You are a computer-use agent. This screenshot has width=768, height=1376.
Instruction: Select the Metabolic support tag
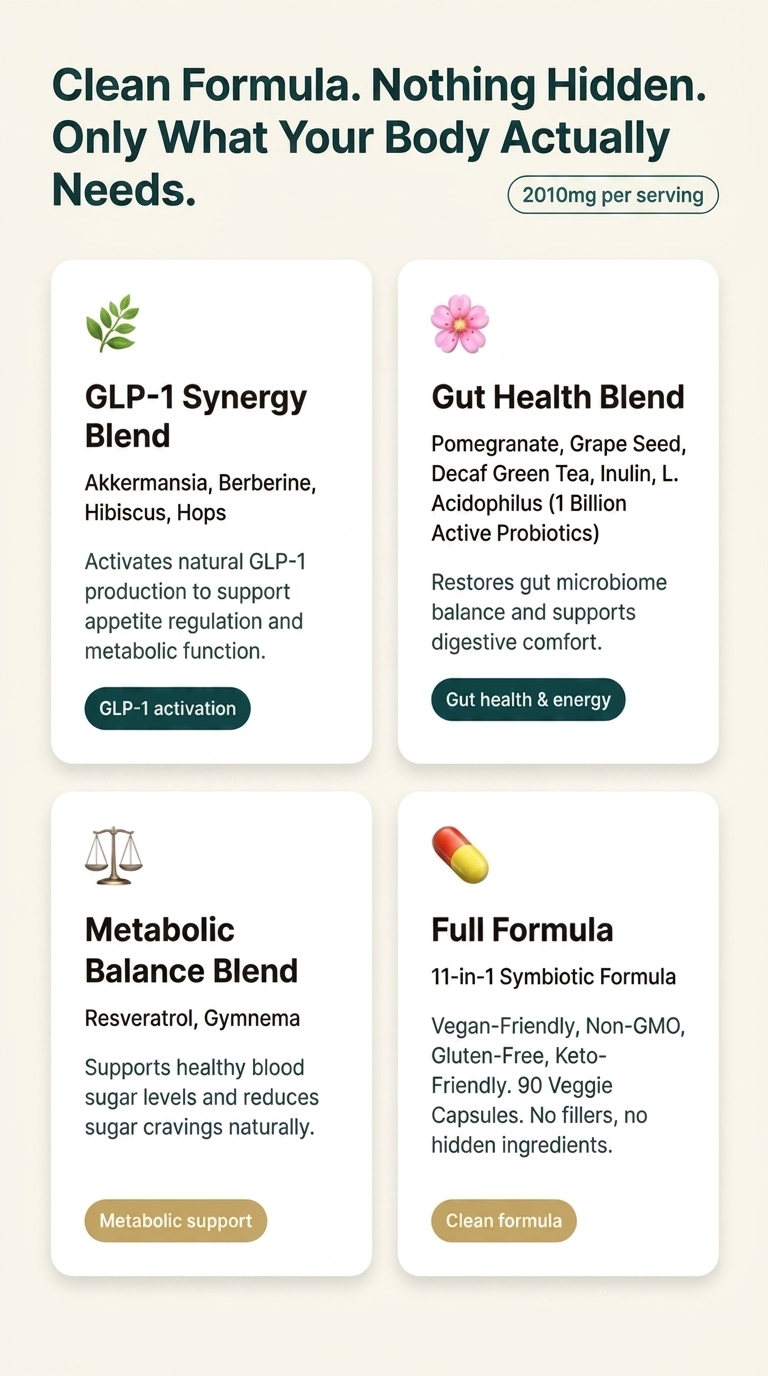[x=176, y=1221]
